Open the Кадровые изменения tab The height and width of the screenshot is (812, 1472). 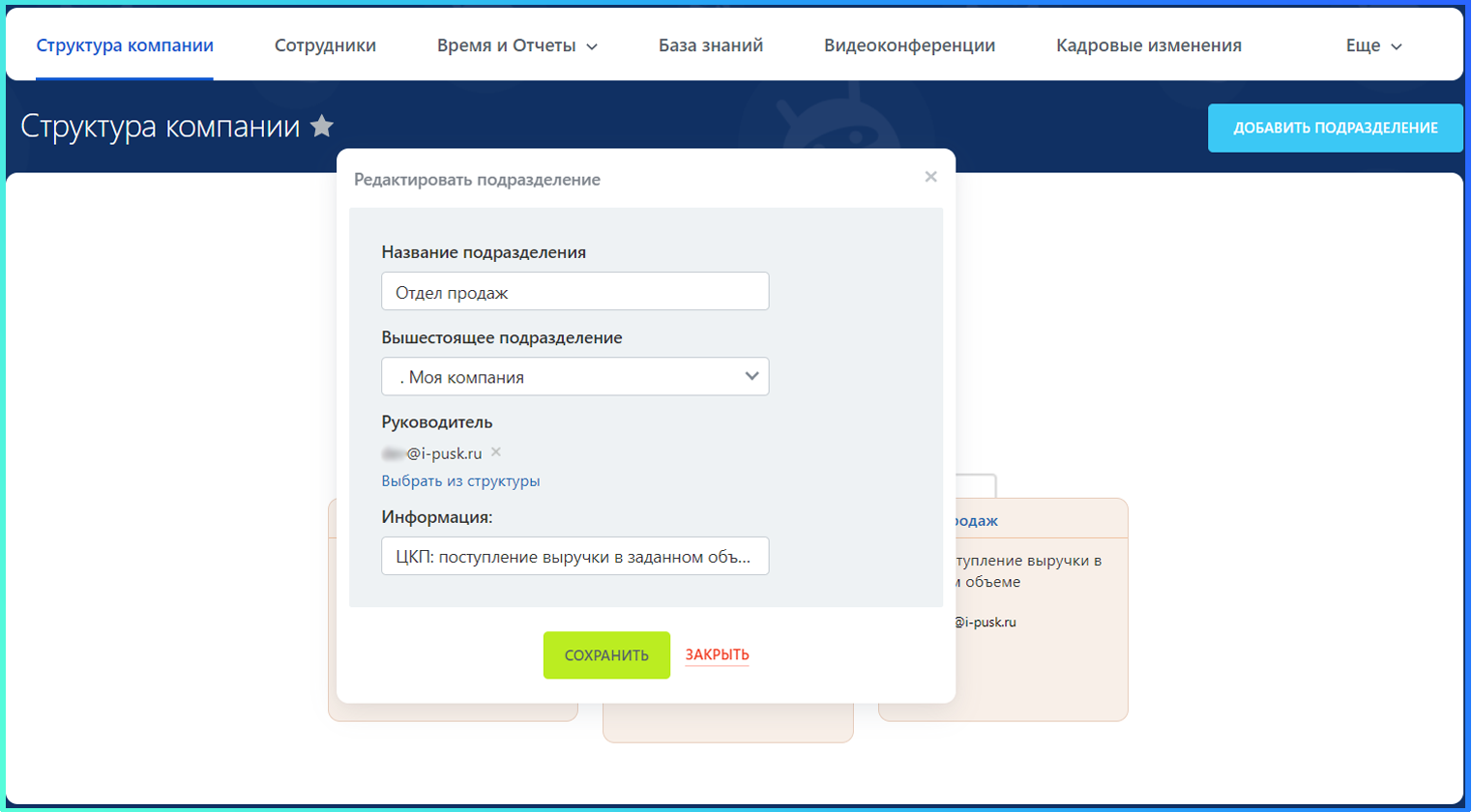point(1148,45)
